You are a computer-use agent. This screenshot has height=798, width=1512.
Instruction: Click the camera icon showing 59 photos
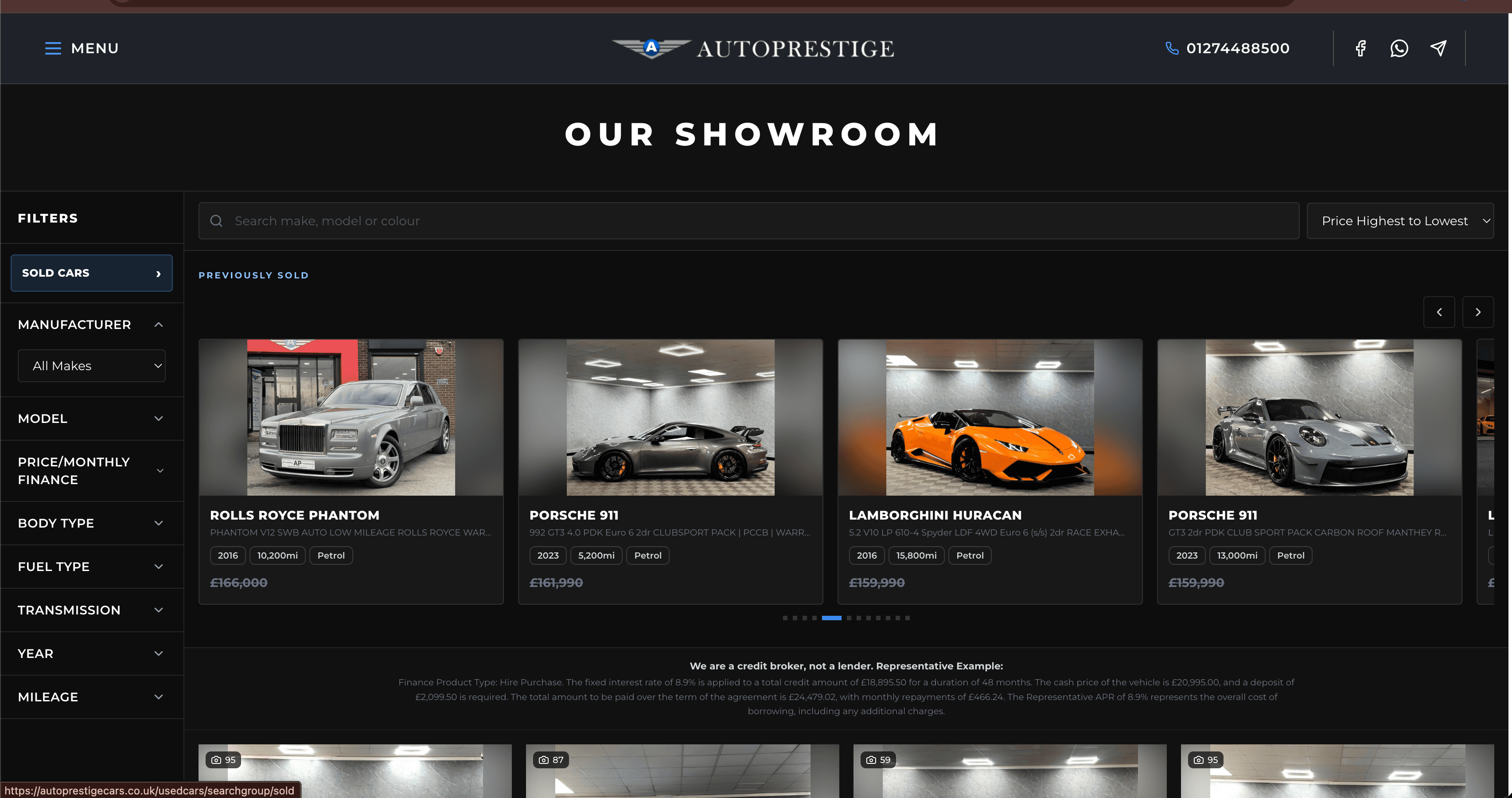[x=872, y=760]
